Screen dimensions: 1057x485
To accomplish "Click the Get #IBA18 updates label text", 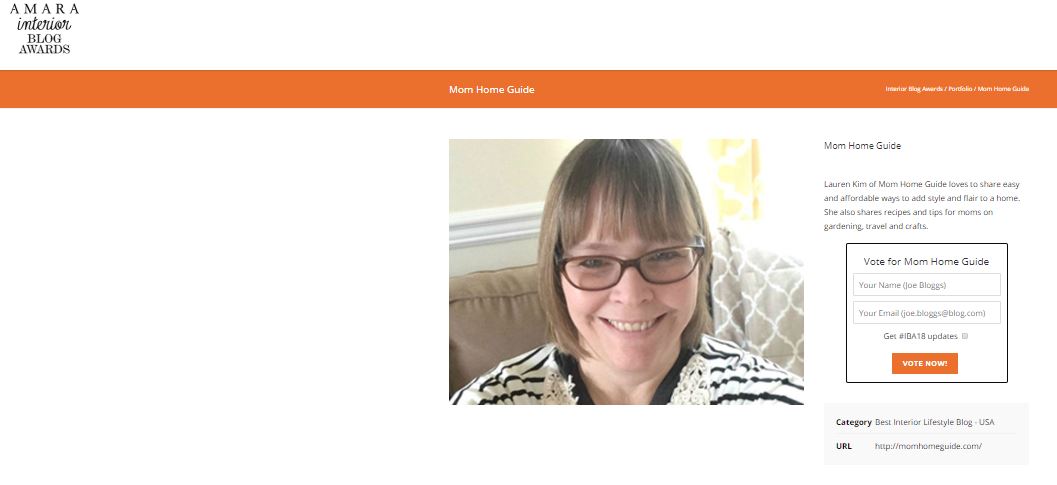I will click(x=920, y=336).
